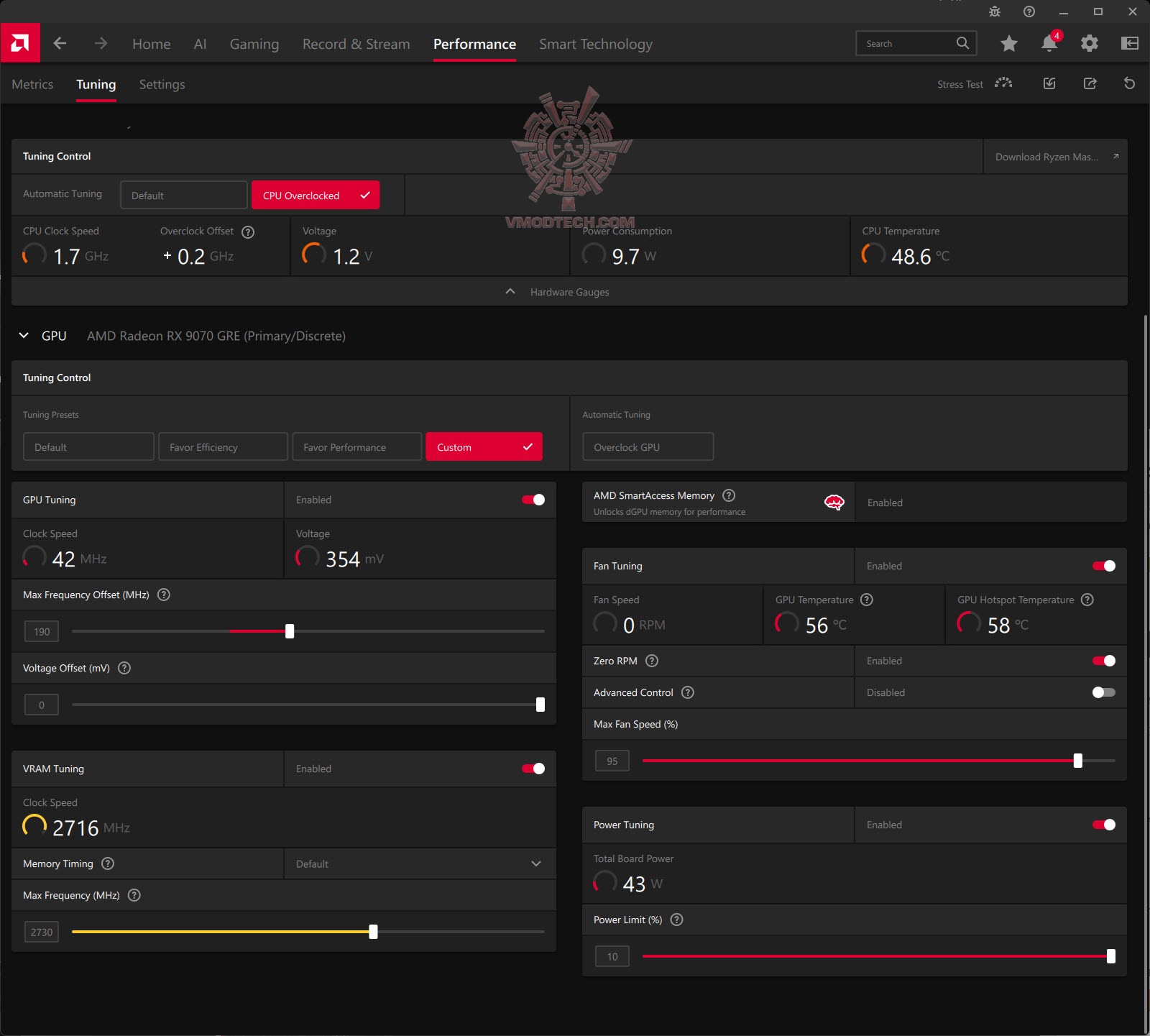This screenshot has width=1150, height=1036.
Task: Click the VRAM Max Frequency value box
Action: pos(42,932)
